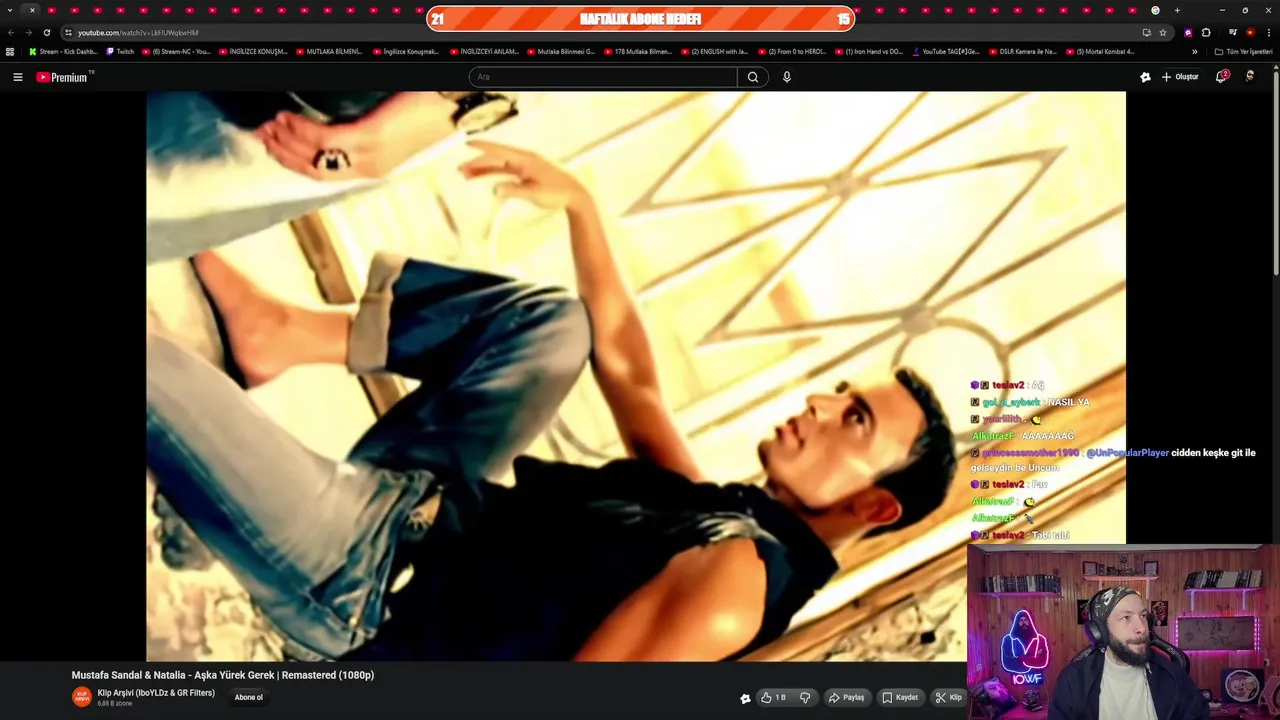Open (2) ENGLISH with Ja... bookmark
The image size is (1280, 720).
coord(715,51)
